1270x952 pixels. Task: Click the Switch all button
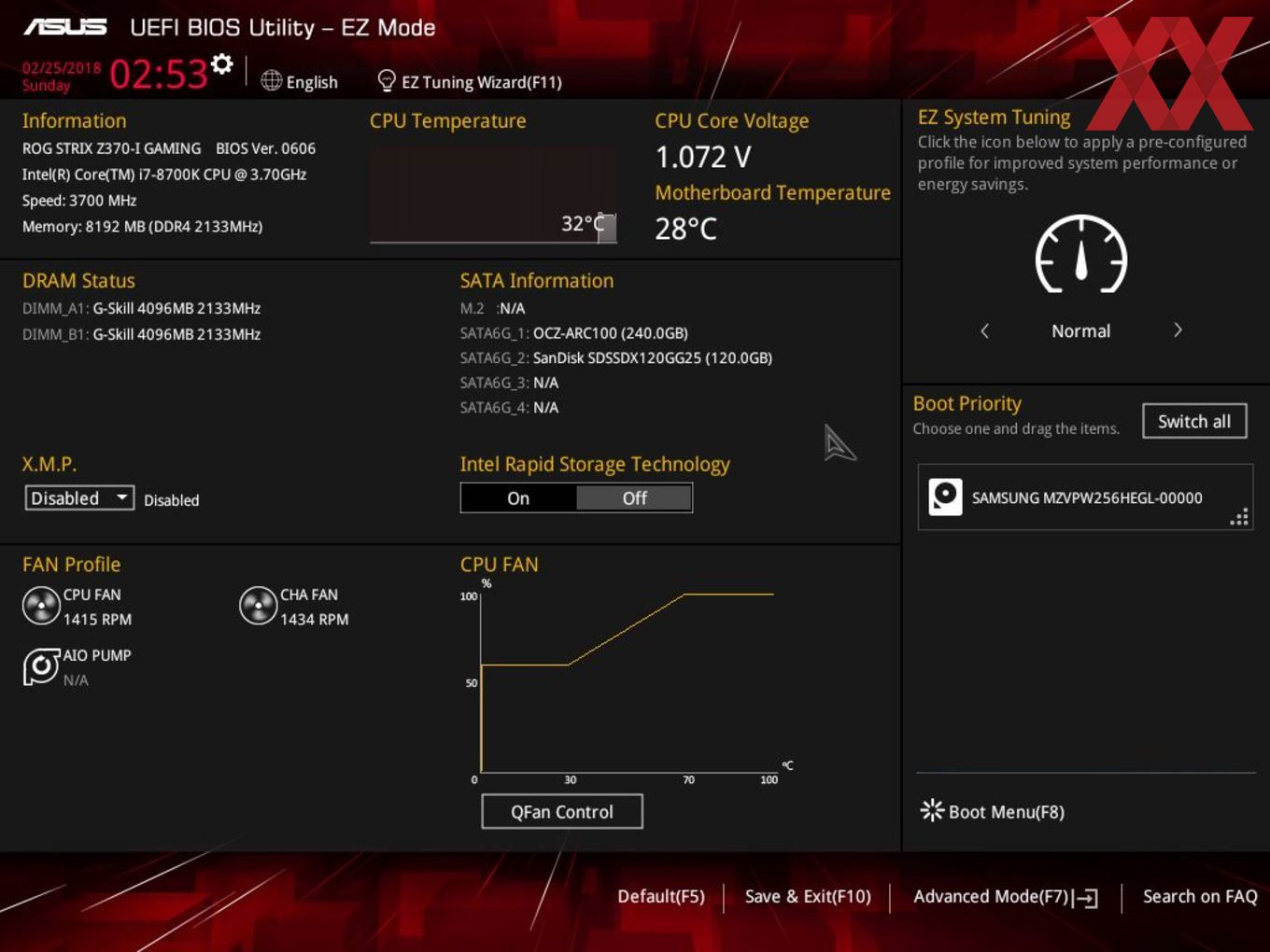pos(1194,421)
